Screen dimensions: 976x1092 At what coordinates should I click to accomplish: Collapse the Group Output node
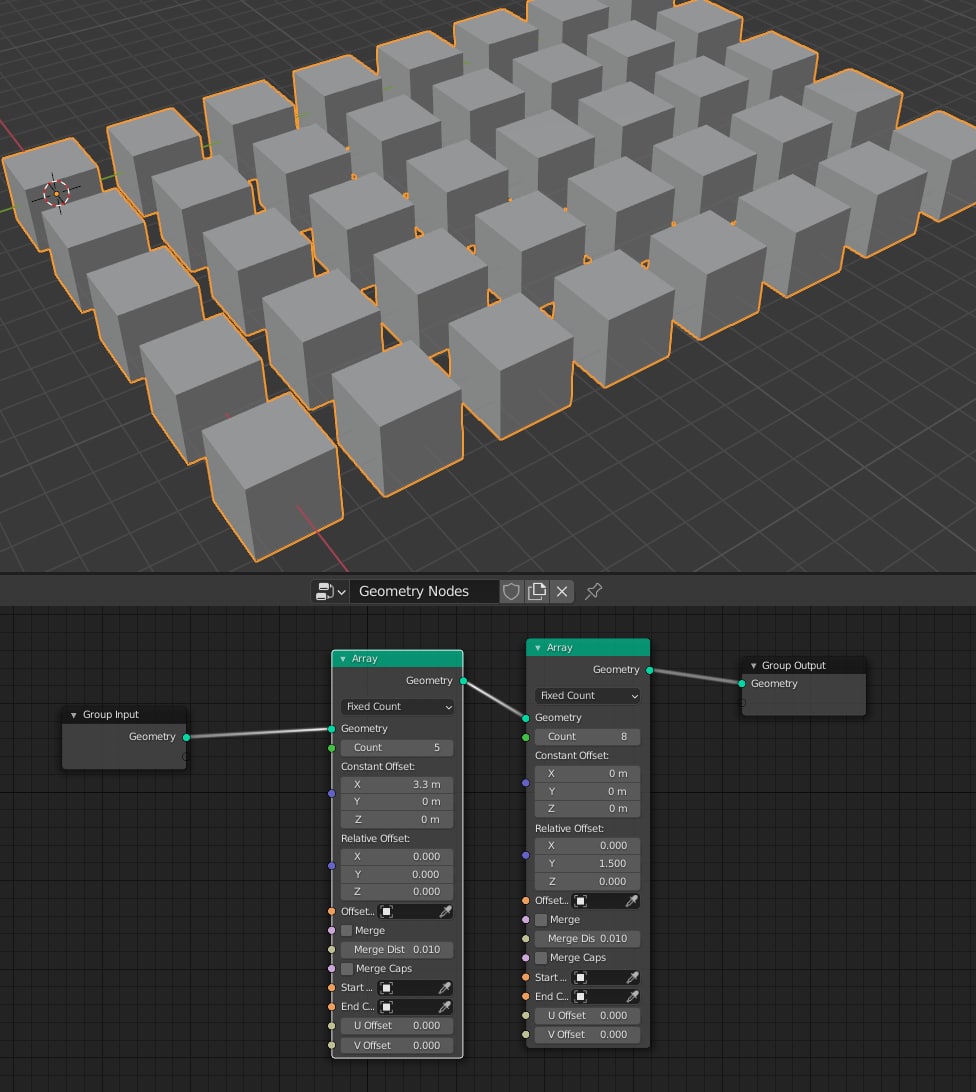(x=753, y=665)
